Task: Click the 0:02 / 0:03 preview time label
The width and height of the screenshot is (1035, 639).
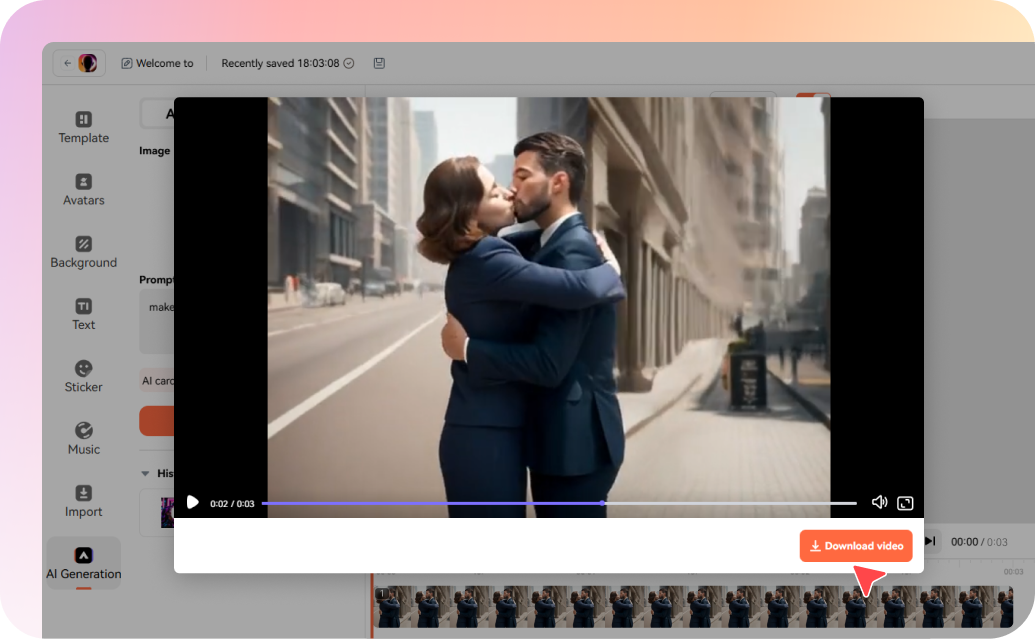Action: 232,504
